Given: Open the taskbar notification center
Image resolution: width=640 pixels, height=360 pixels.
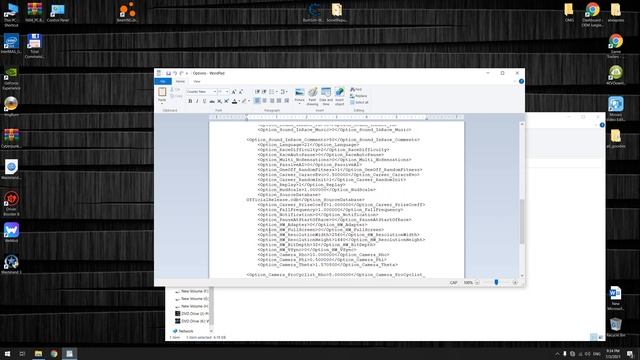Looking at the screenshot, I should 631,353.
